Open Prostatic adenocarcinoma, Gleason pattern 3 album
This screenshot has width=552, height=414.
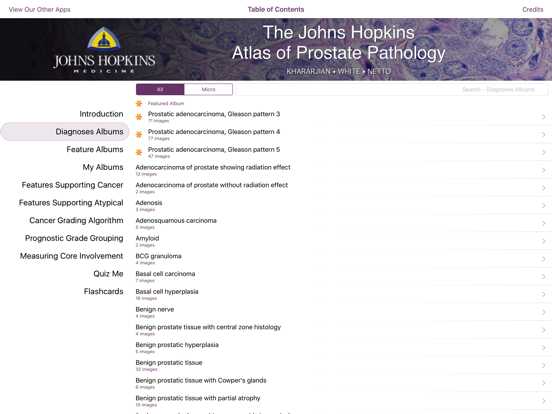(x=344, y=117)
